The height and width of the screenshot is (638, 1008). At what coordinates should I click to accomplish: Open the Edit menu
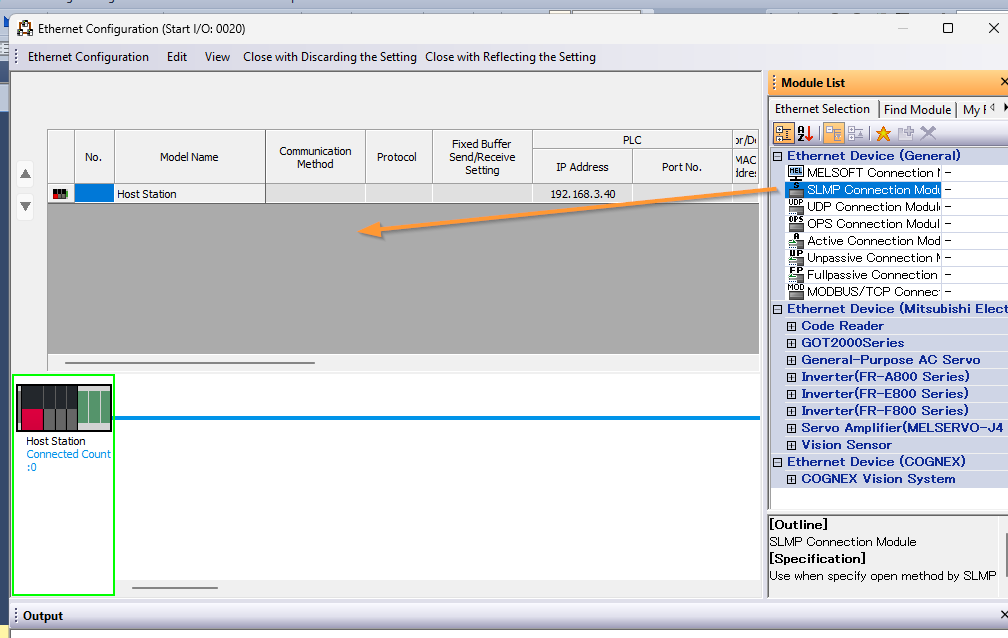coord(177,57)
